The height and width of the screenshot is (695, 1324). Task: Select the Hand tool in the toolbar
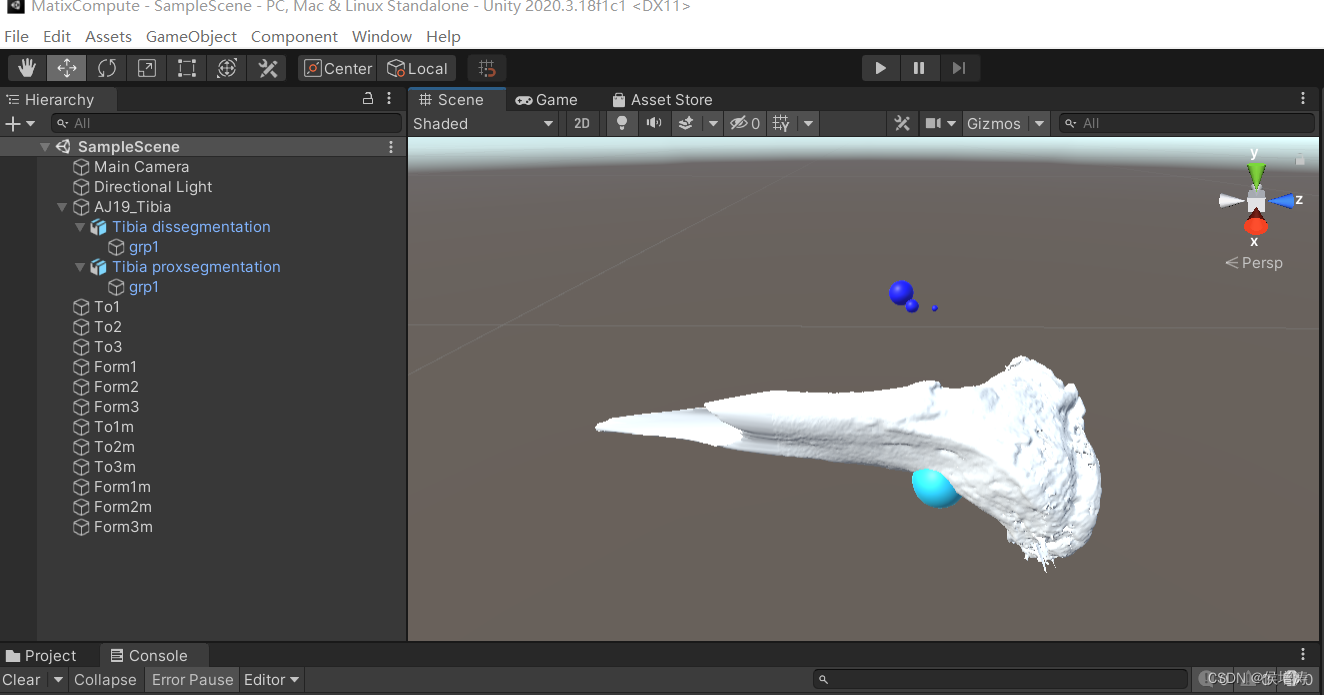tap(26, 67)
